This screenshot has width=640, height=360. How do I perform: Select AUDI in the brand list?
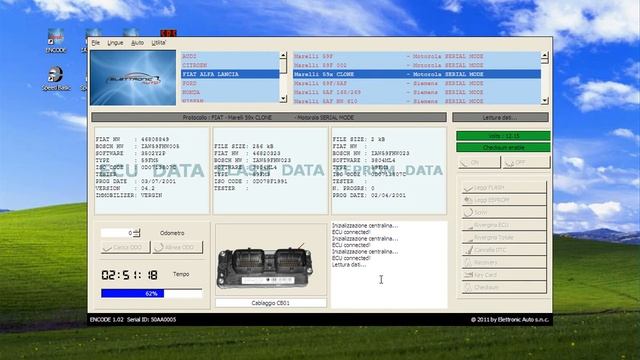230,56
